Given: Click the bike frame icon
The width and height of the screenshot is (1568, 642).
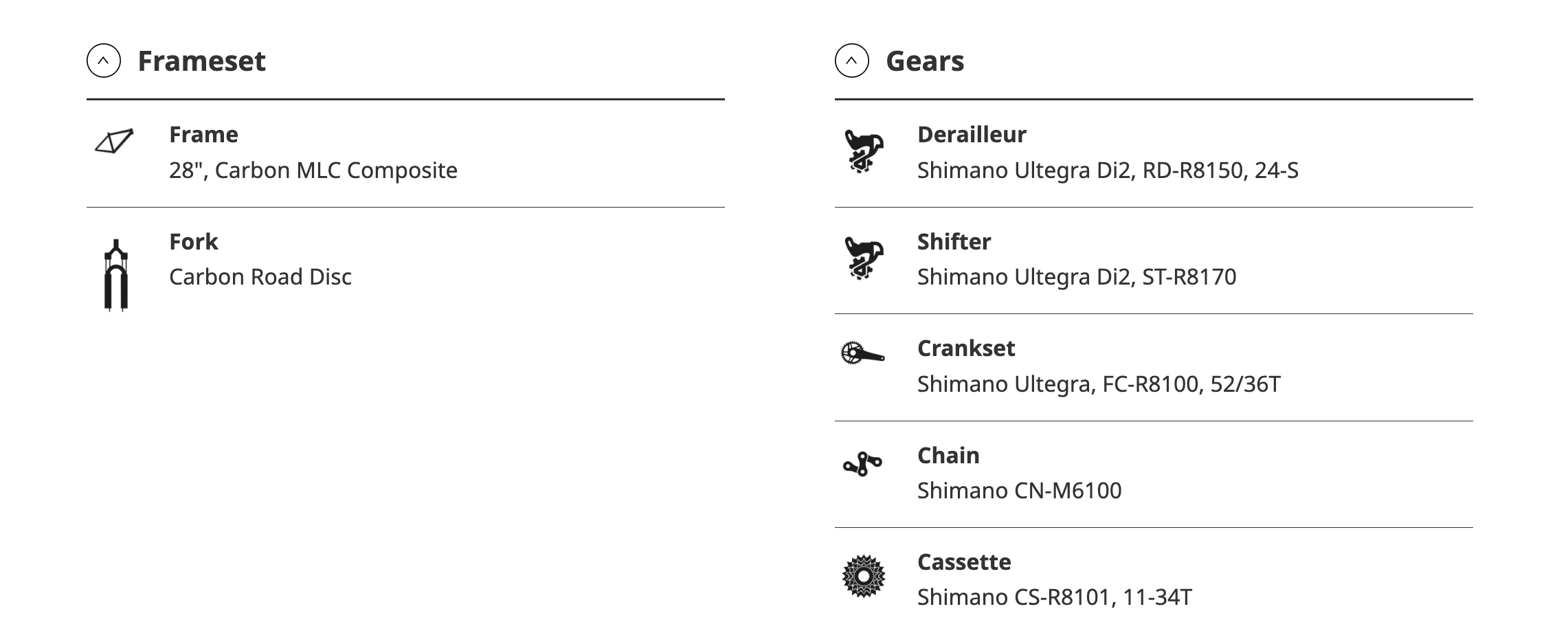Looking at the screenshot, I should click(x=114, y=141).
